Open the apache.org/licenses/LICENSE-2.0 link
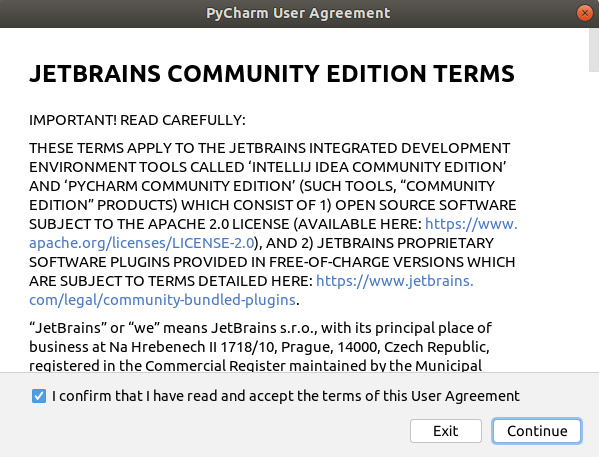Viewport: 599px width, 457px height. 142,243
